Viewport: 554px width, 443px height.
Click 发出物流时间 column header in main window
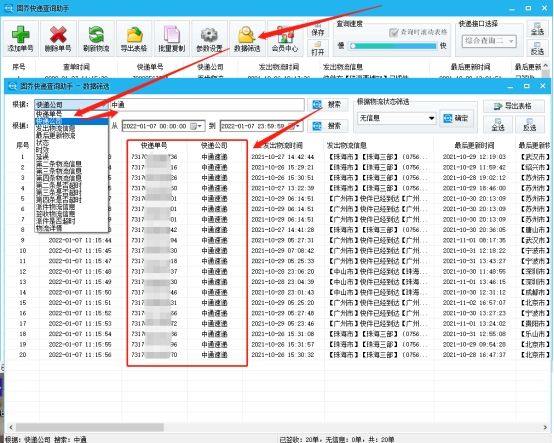[x=279, y=67]
